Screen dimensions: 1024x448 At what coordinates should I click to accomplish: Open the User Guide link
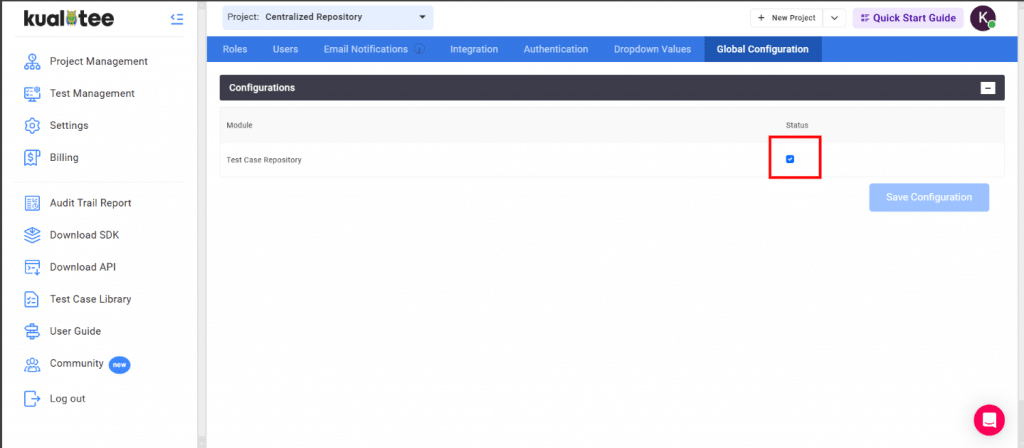pos(75,331)
